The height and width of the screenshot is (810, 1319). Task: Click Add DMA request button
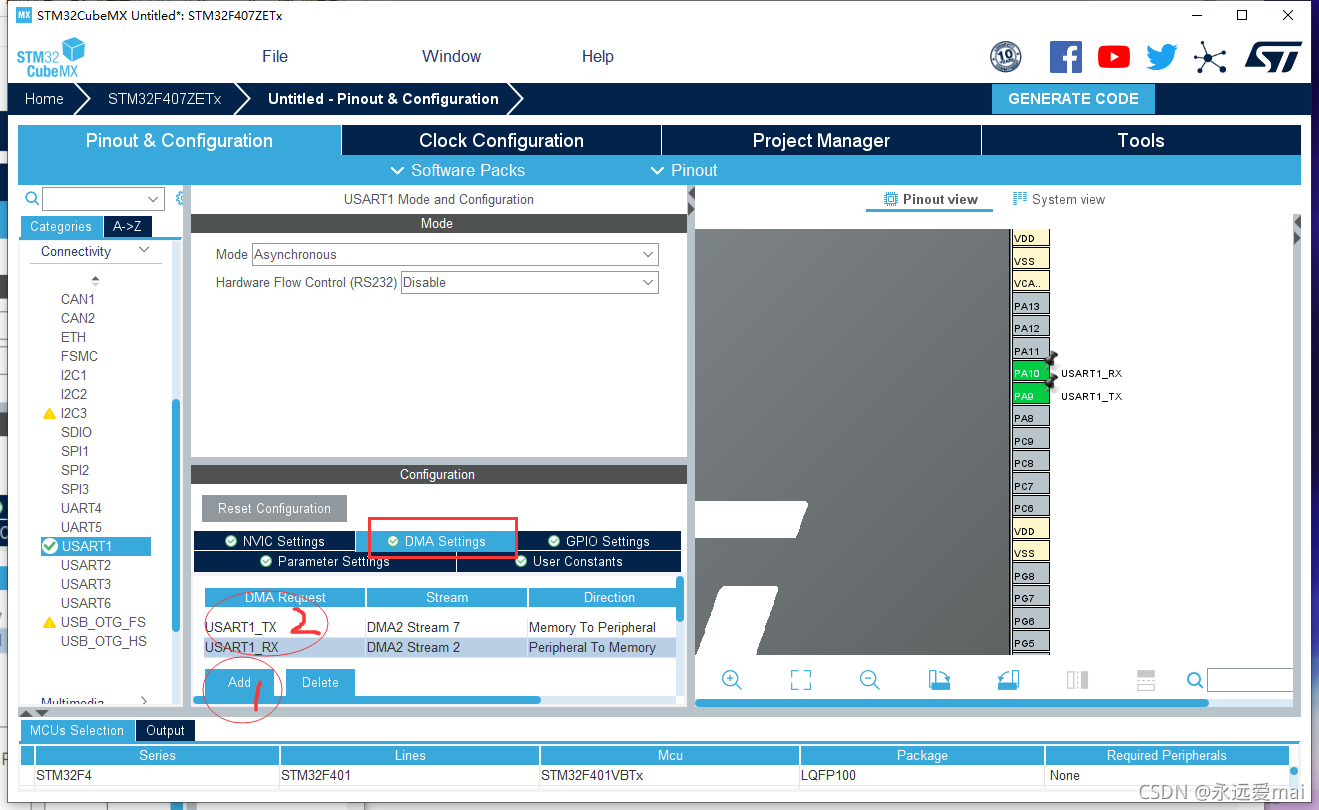[239, 682]
